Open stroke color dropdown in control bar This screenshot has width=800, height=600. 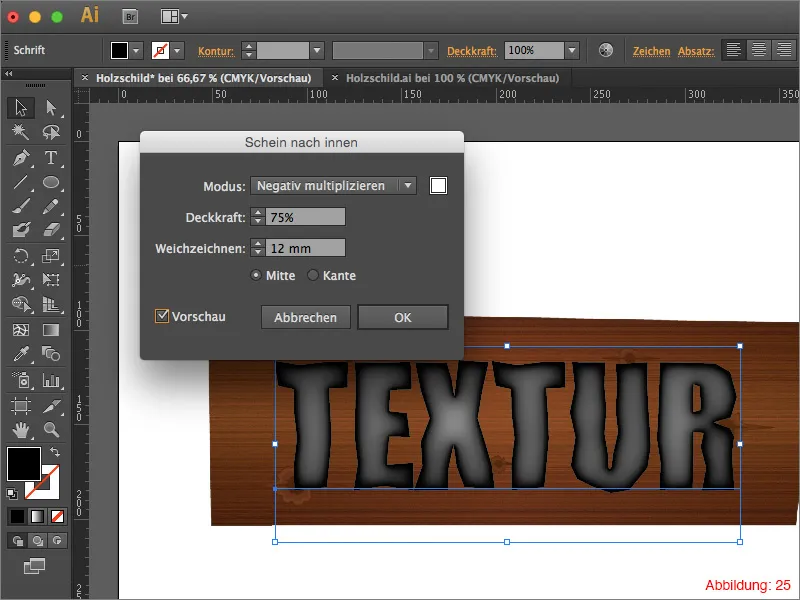[177, 51]
